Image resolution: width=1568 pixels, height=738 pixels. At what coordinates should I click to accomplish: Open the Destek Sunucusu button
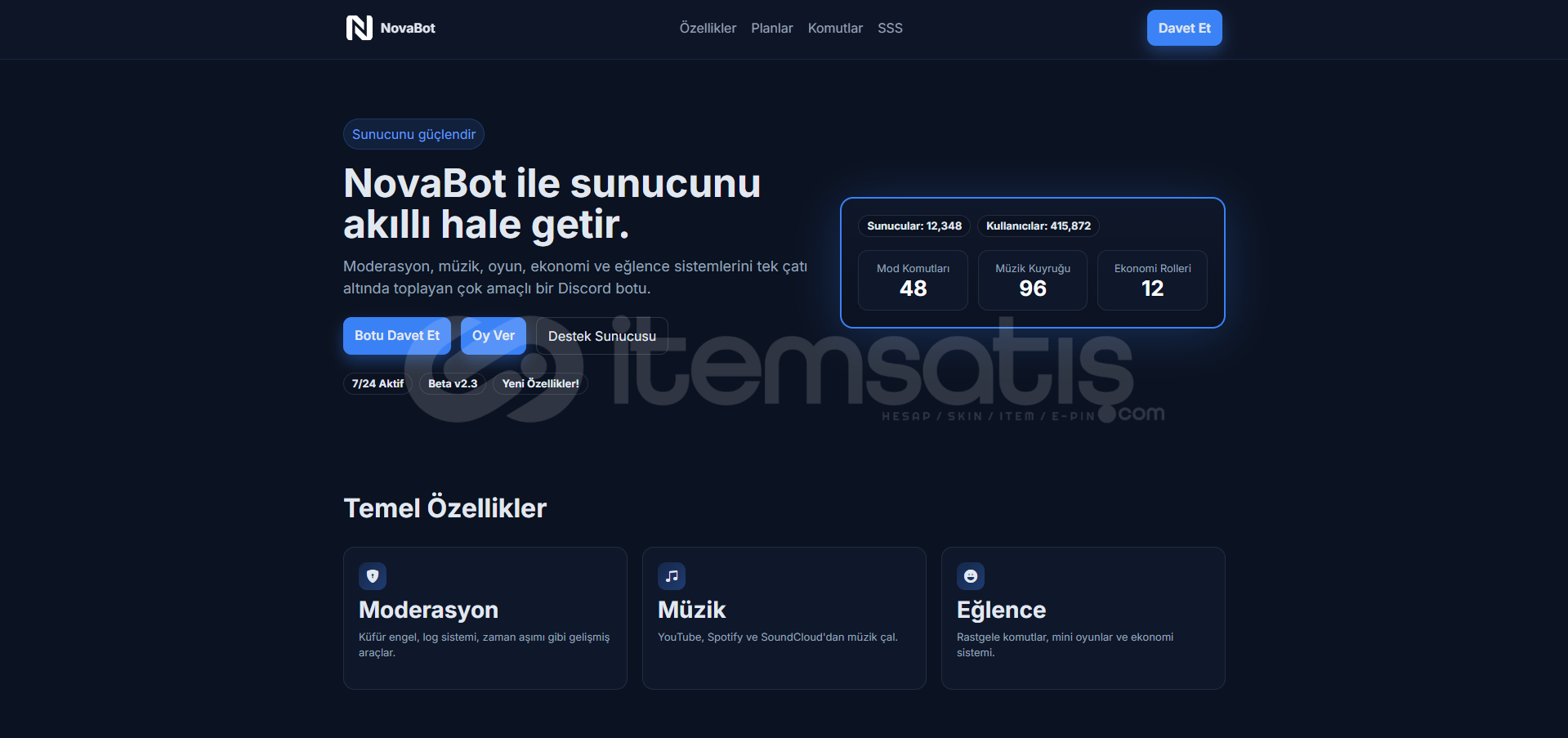click(602, 336)
